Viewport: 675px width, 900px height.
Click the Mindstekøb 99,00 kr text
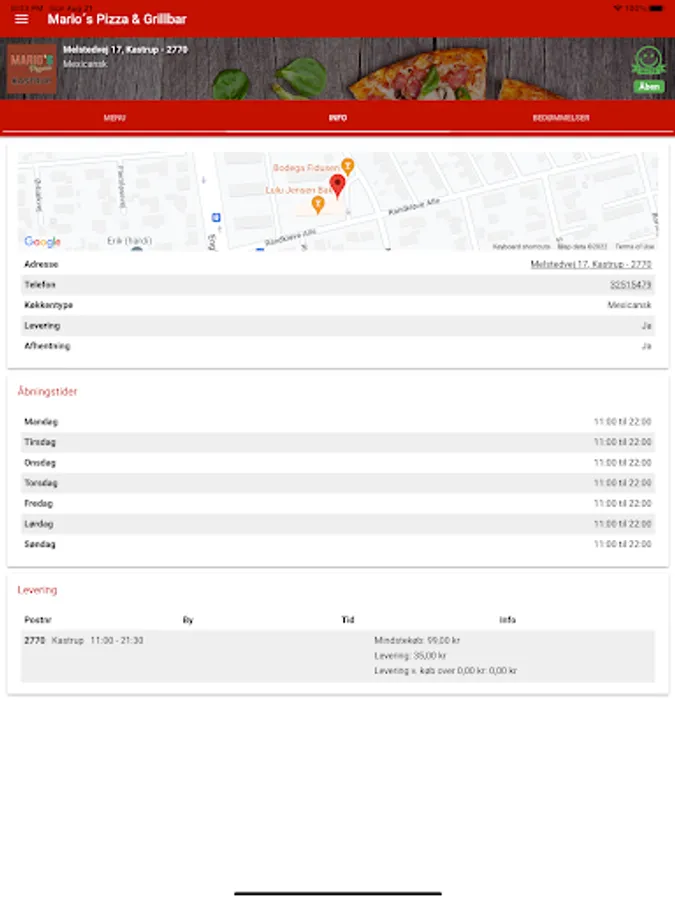(x=417, y=641)
